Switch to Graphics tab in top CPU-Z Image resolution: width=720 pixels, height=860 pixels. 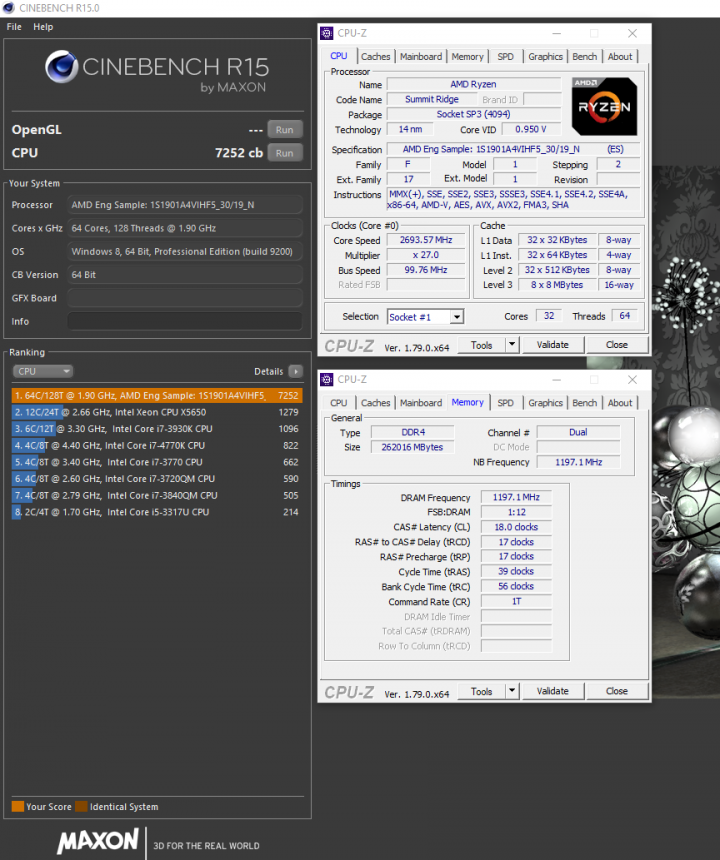point(546,56)
